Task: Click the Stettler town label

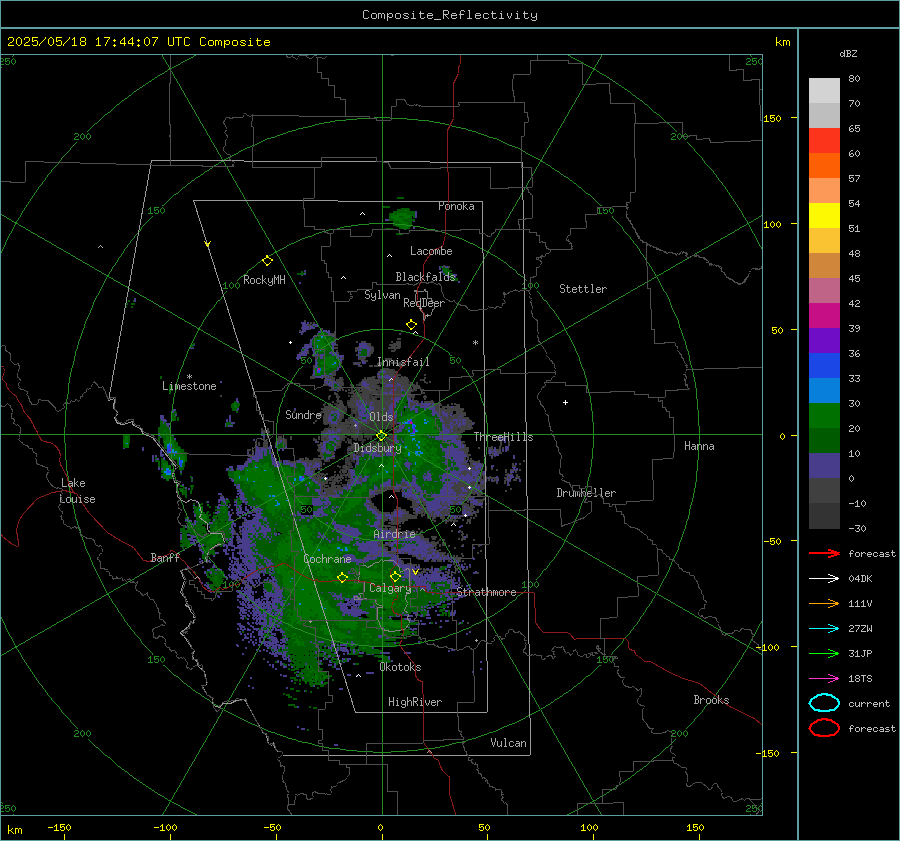Action: tap(583, 289)
